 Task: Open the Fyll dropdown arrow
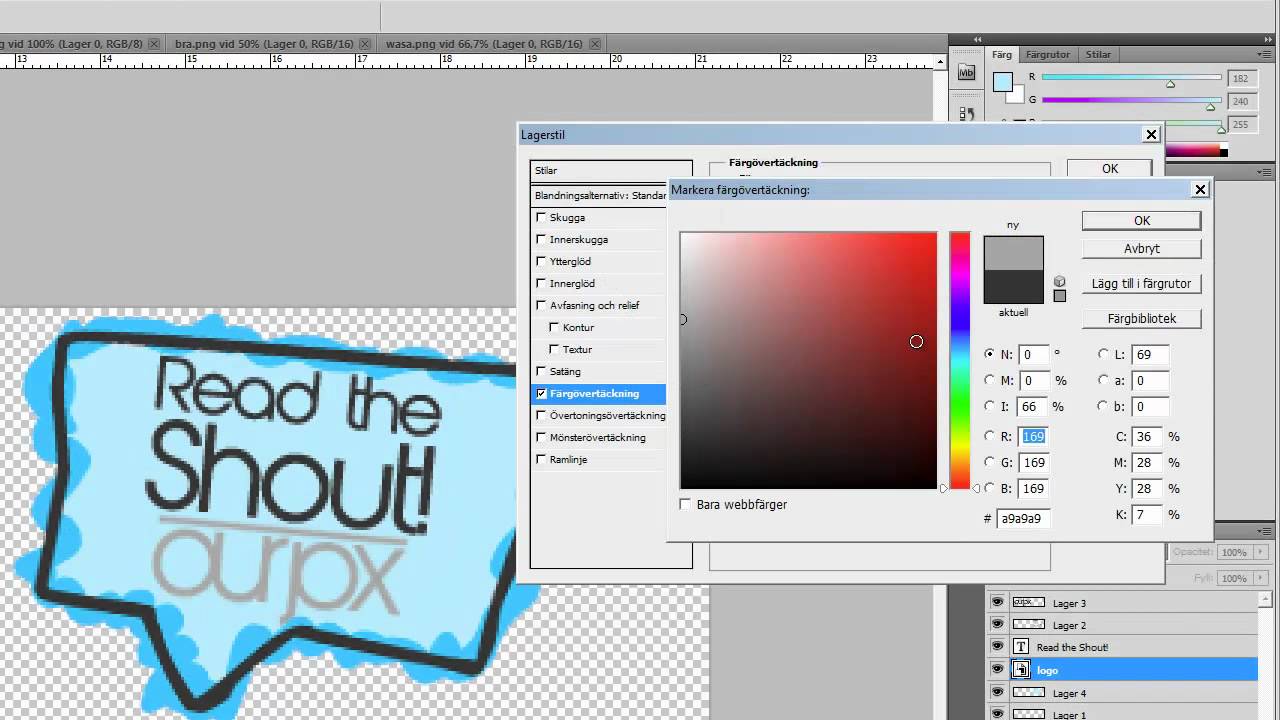[x=1261, y=578]
